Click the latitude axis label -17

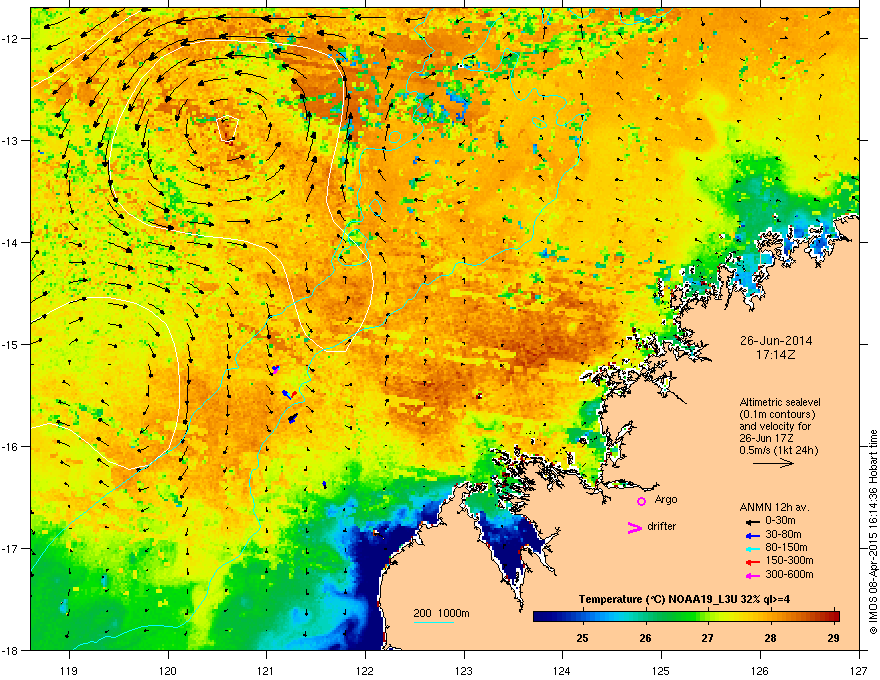click(x=10, y=548)
